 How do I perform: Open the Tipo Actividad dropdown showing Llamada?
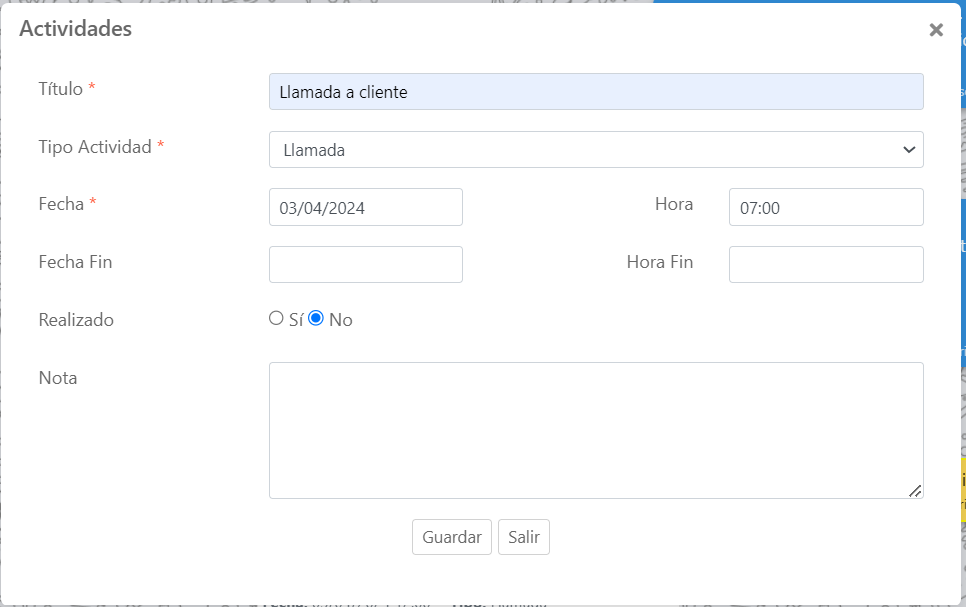pyautogui.click(x=596, y=150)
